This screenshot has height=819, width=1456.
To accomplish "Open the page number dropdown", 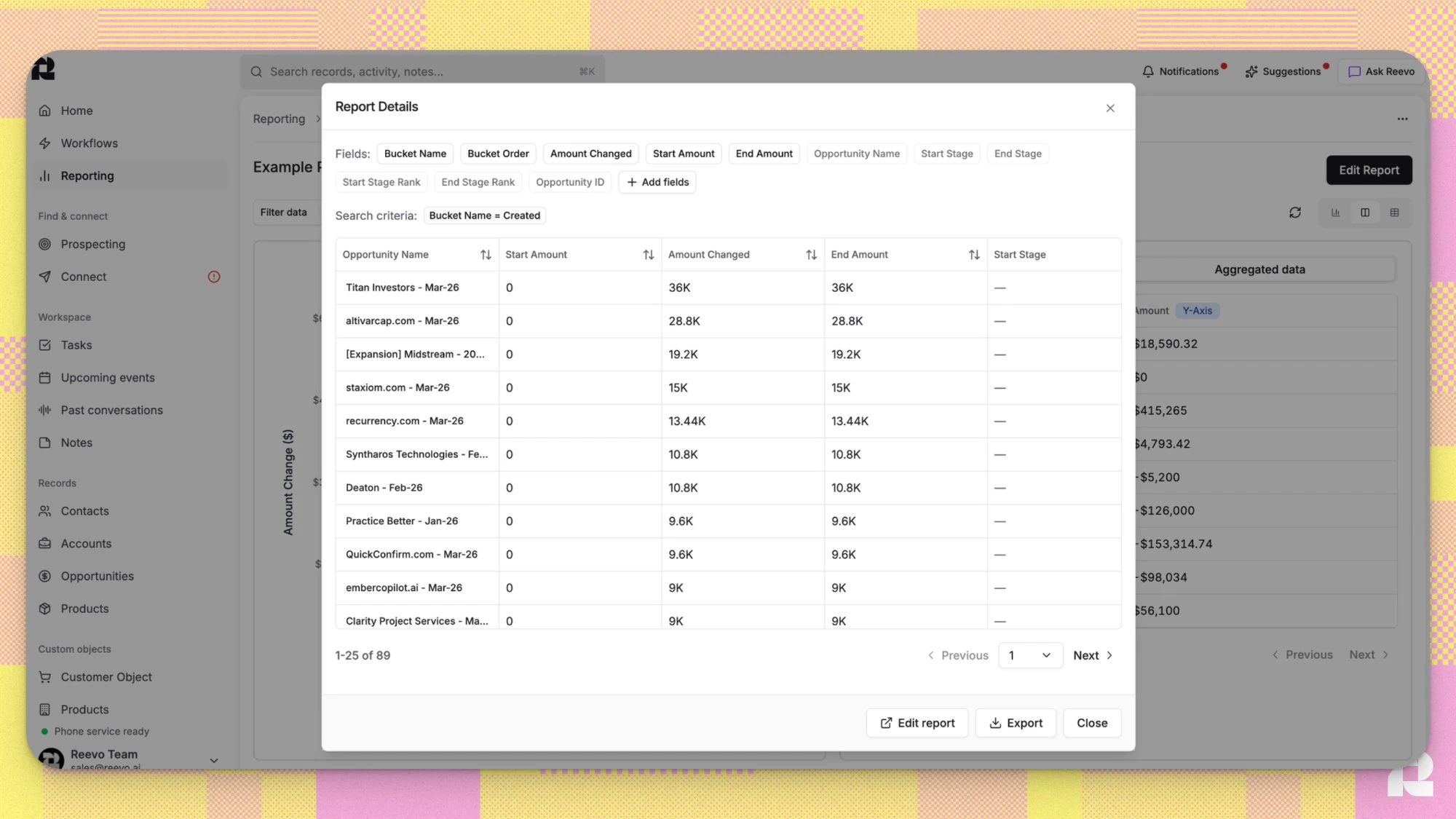I will [1030, 655].
